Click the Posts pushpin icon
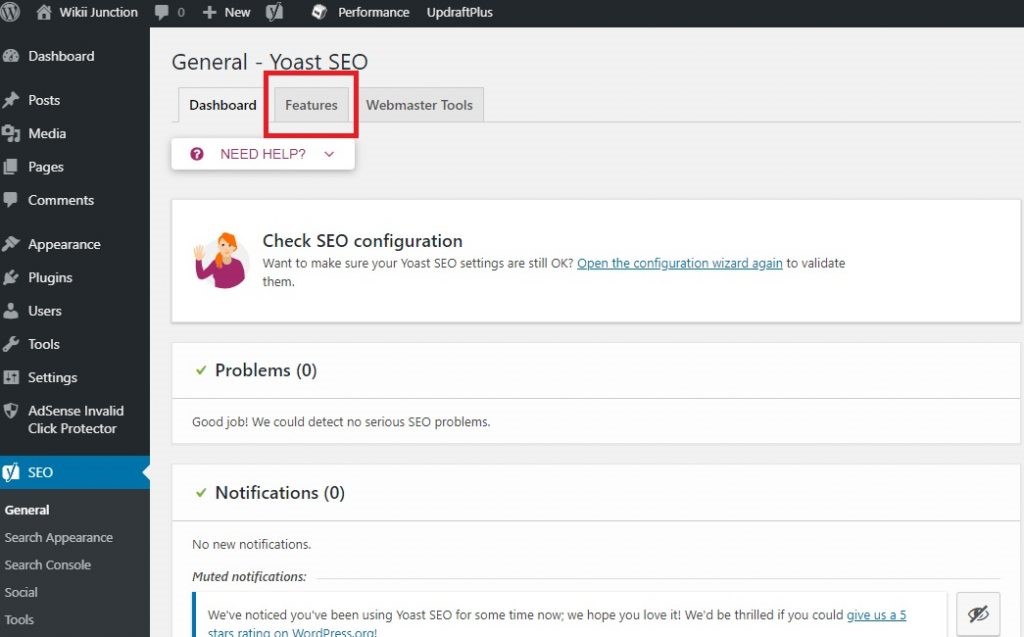This screenshot has height=637, width=1024. (x=10, y=100)
